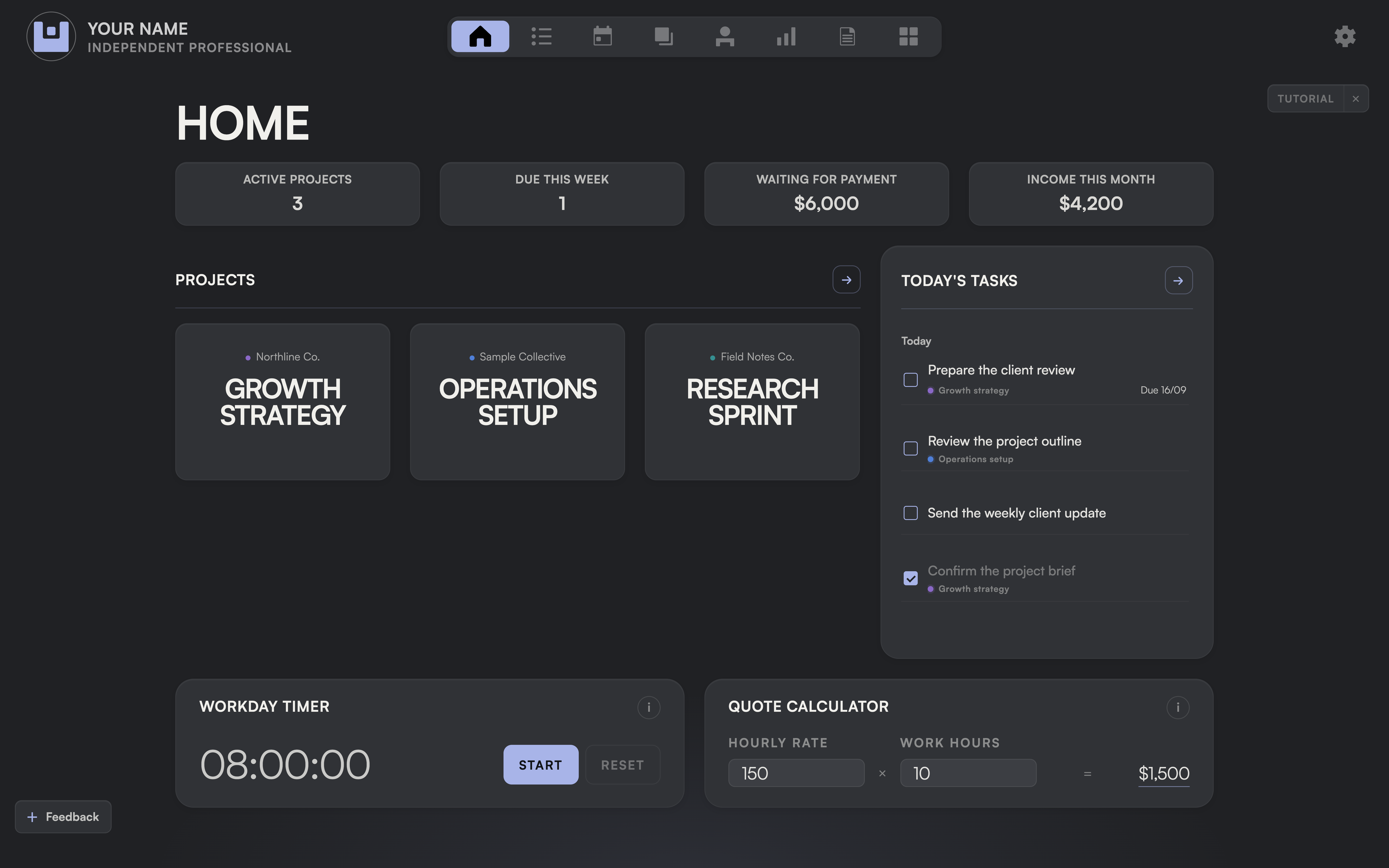Close the Tutorial badge

pos(1356,99)
